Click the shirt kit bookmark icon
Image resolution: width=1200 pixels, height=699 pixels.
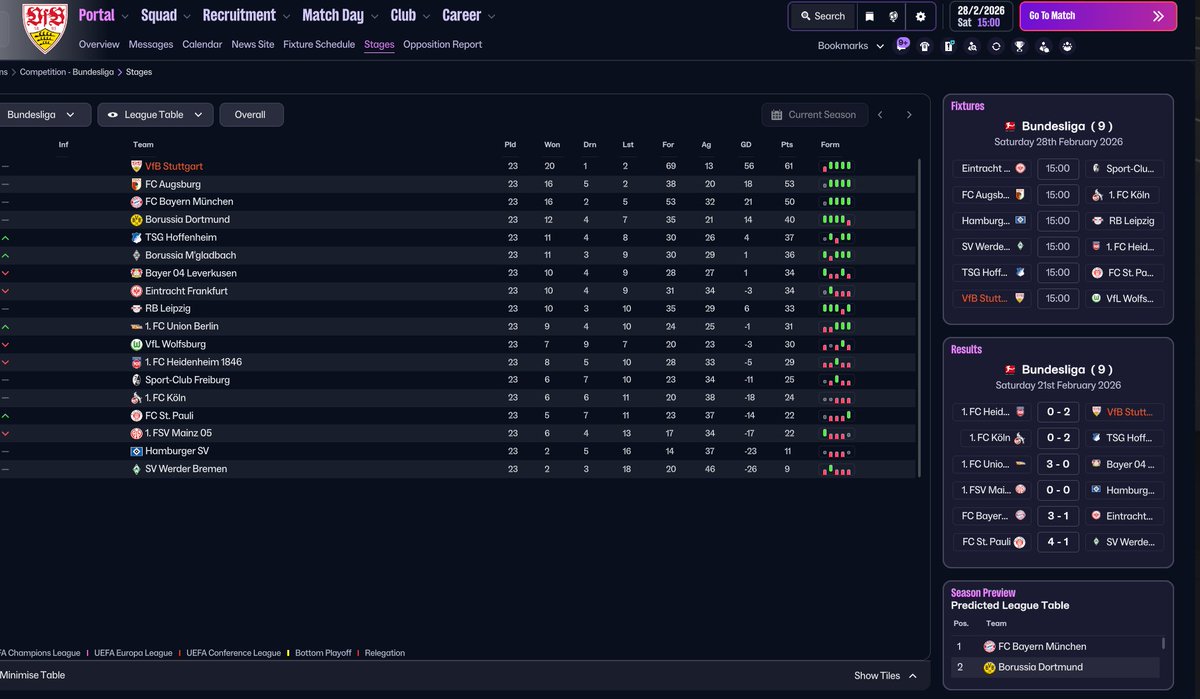click(x=924, y=46)
